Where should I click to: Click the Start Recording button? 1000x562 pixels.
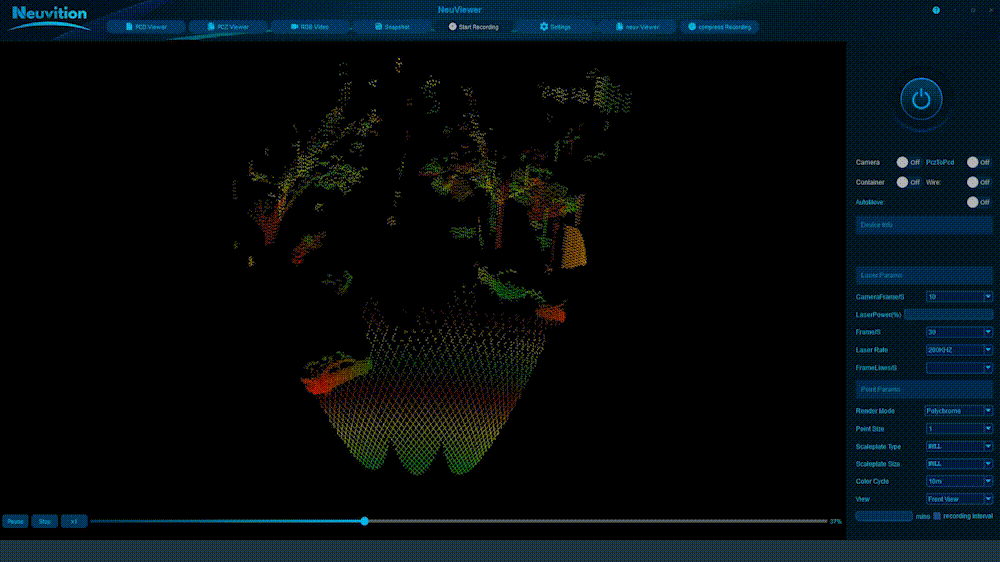click(473, 27)
